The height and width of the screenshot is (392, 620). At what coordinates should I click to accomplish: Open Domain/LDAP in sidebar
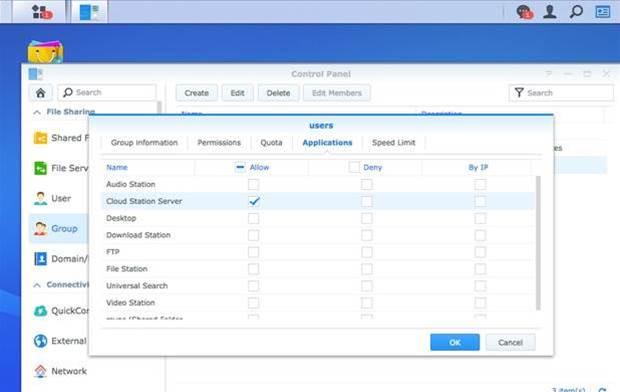59,259
